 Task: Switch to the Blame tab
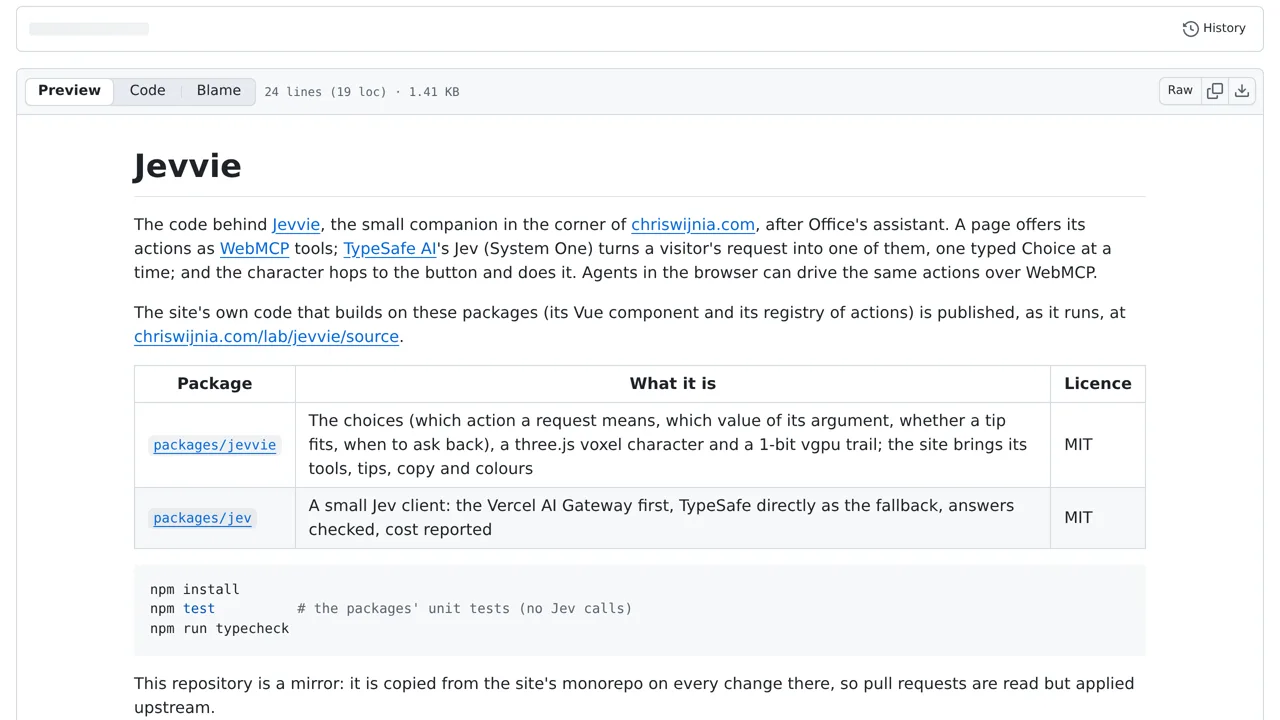[x=218, y=91]
